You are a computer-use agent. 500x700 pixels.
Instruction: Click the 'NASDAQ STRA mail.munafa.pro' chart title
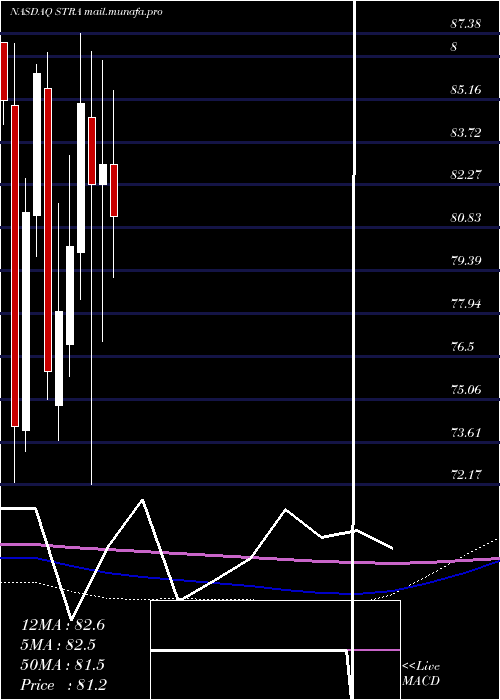click(x=86, y=12)
